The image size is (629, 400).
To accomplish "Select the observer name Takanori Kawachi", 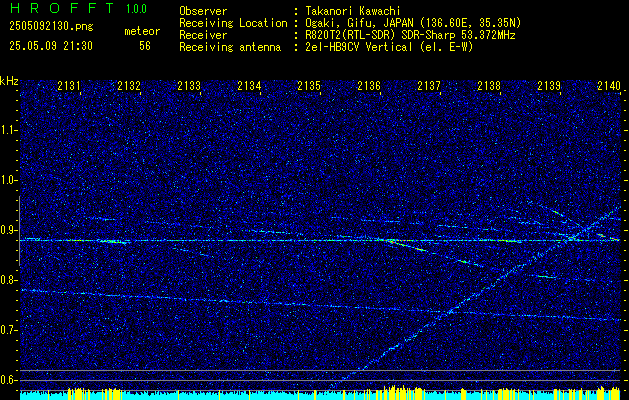I will click(352, 11).
